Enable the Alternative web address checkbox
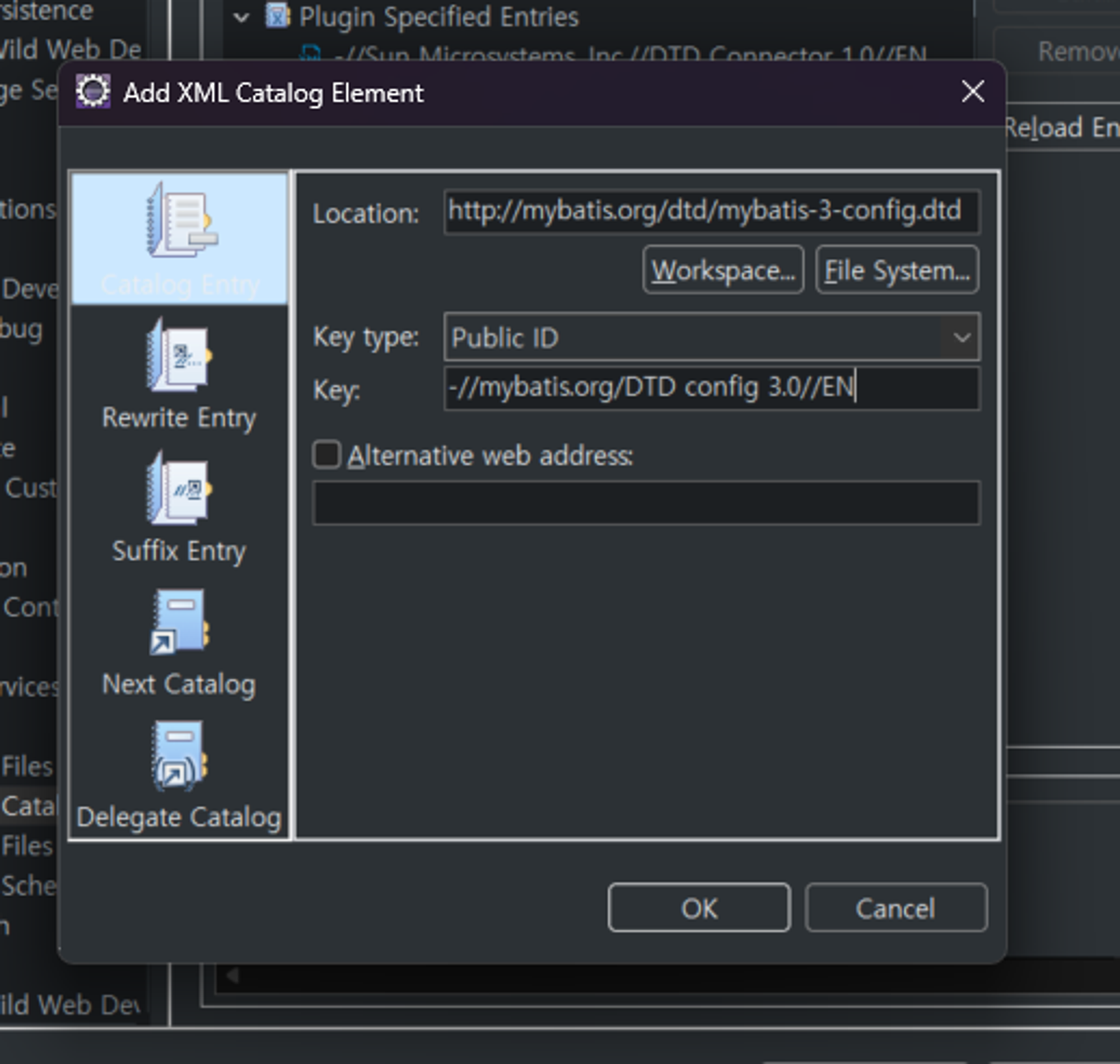 pyautogui.click(x=326, y=455)
